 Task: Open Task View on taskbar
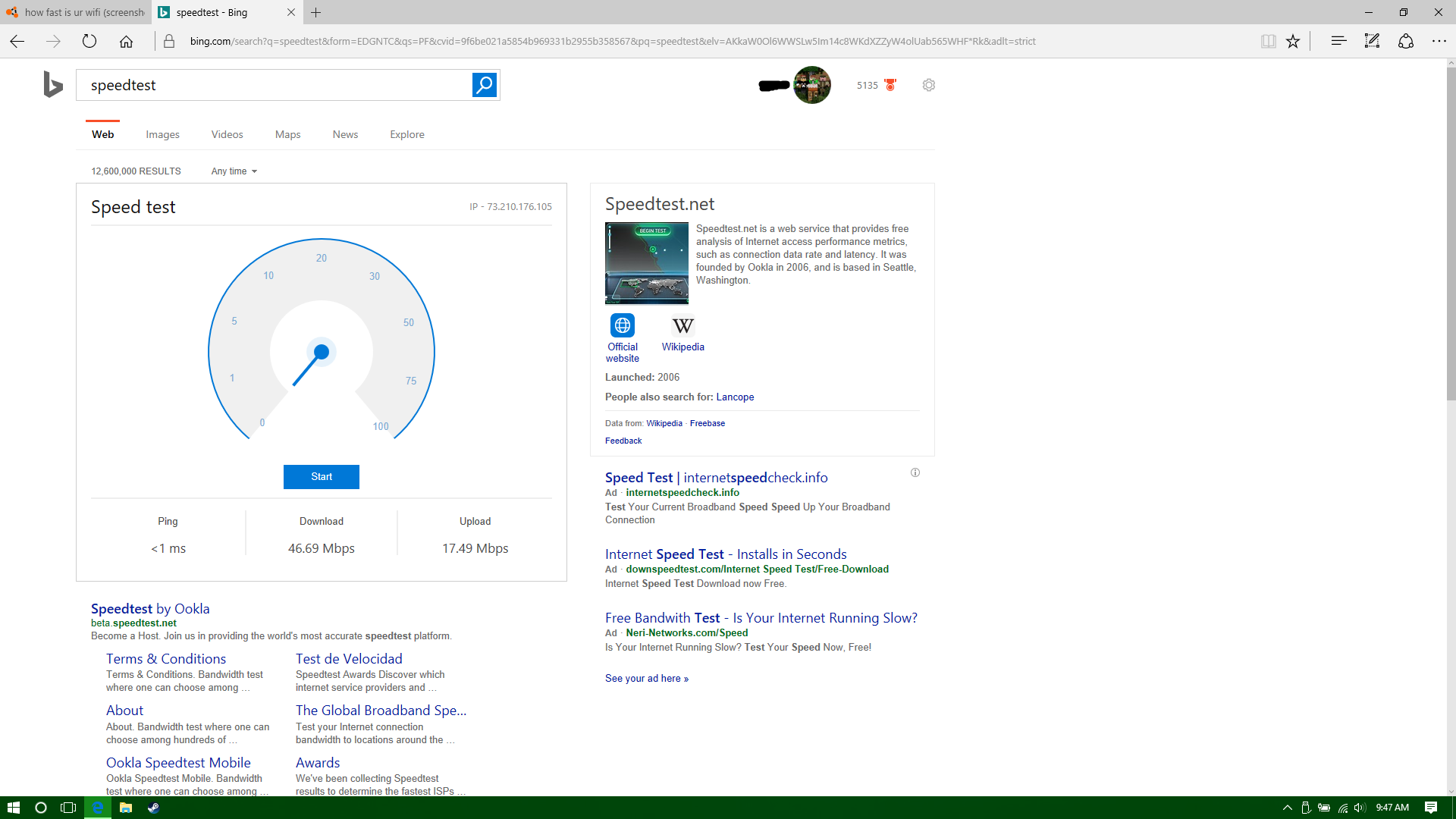(68, 808)
